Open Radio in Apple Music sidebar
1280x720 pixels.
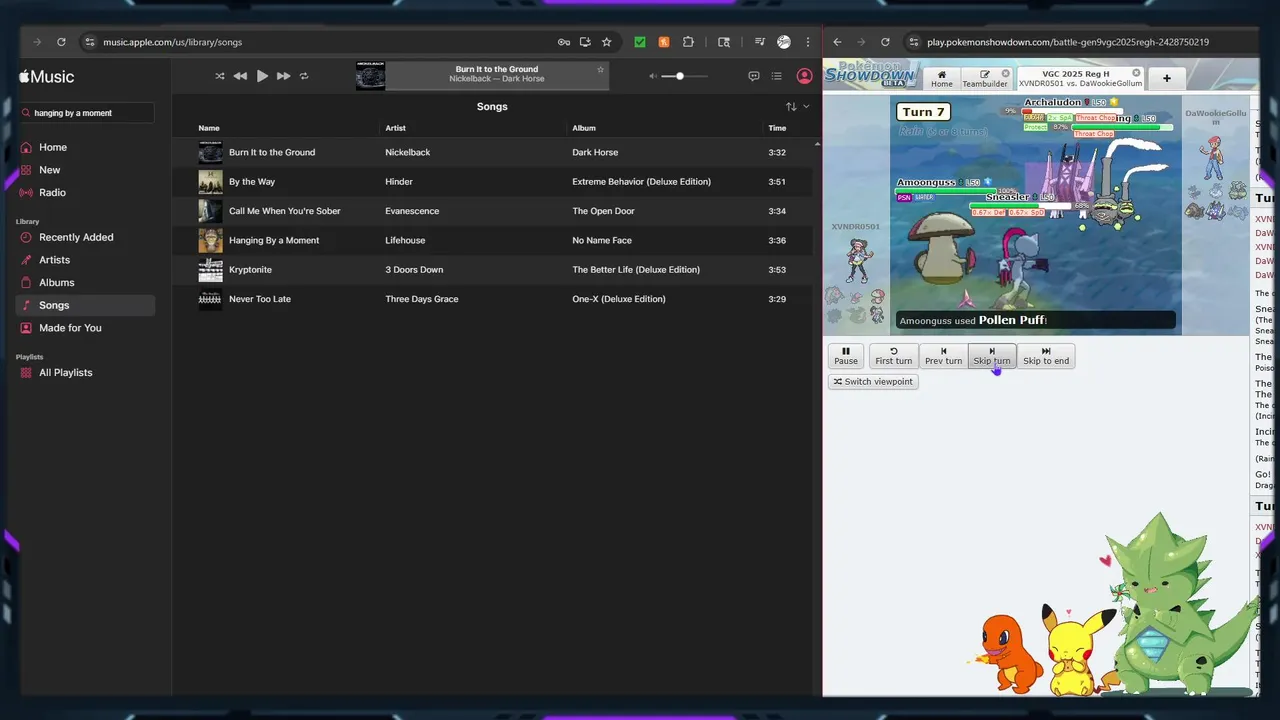click(x=52, y=192)
